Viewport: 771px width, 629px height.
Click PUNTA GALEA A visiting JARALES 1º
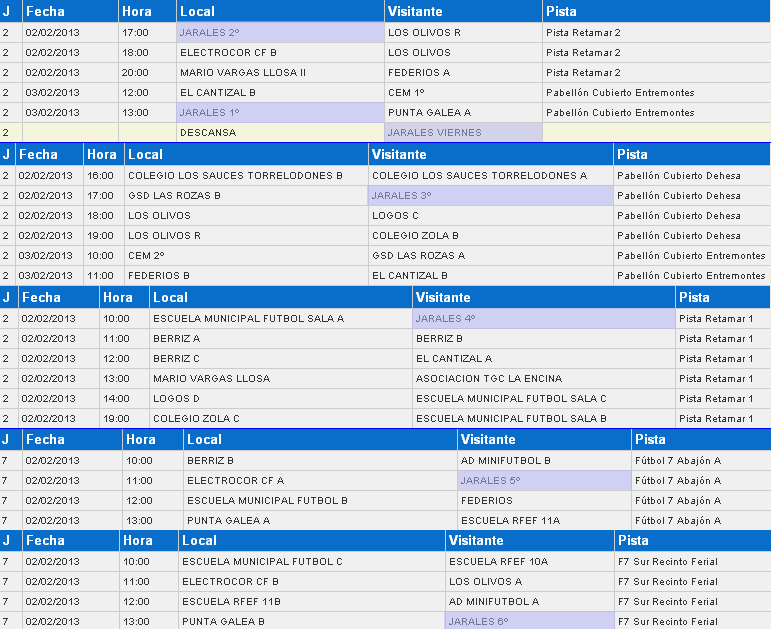463,113
